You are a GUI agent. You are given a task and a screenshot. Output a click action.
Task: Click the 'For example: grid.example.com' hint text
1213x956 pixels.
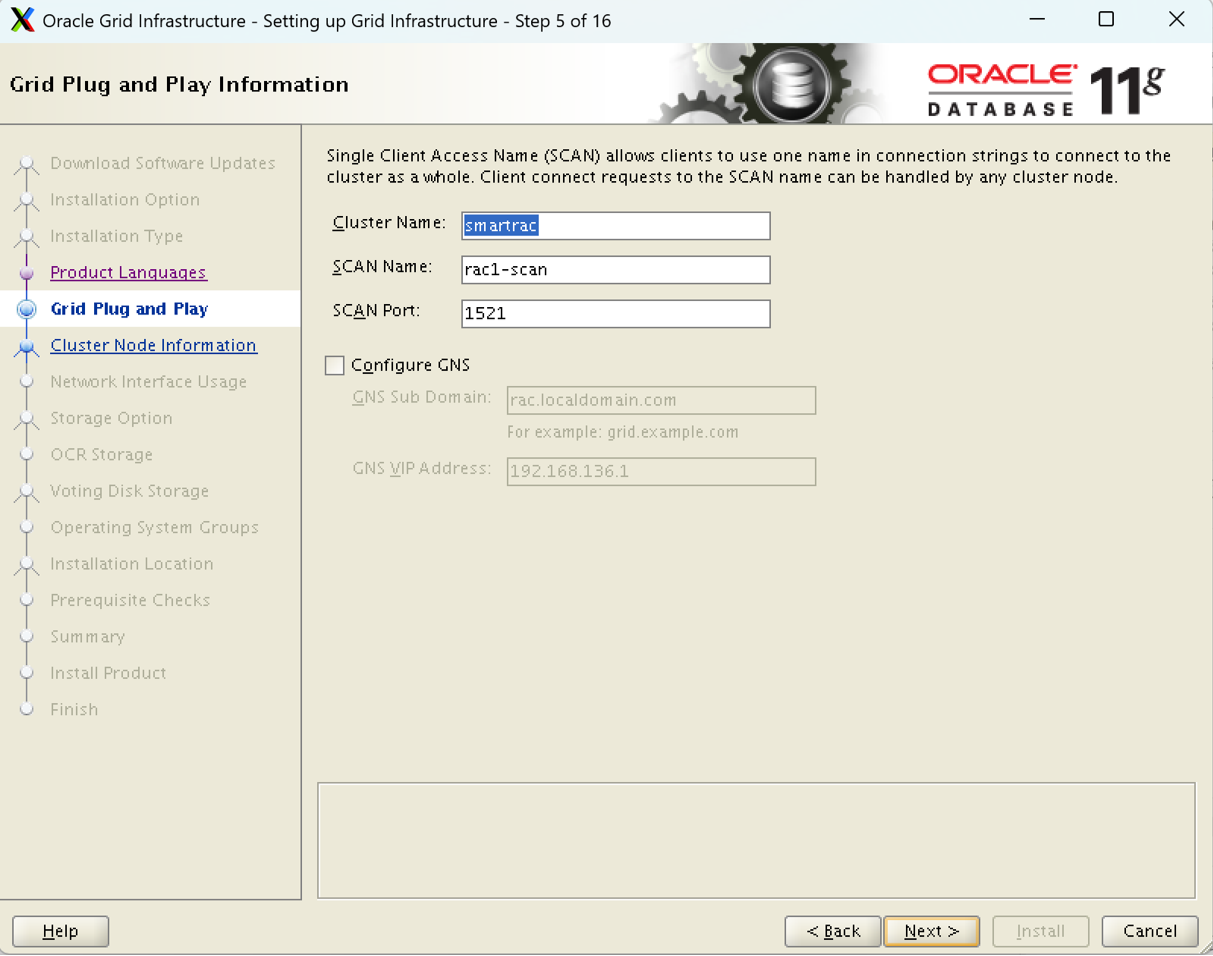(623, 433)
